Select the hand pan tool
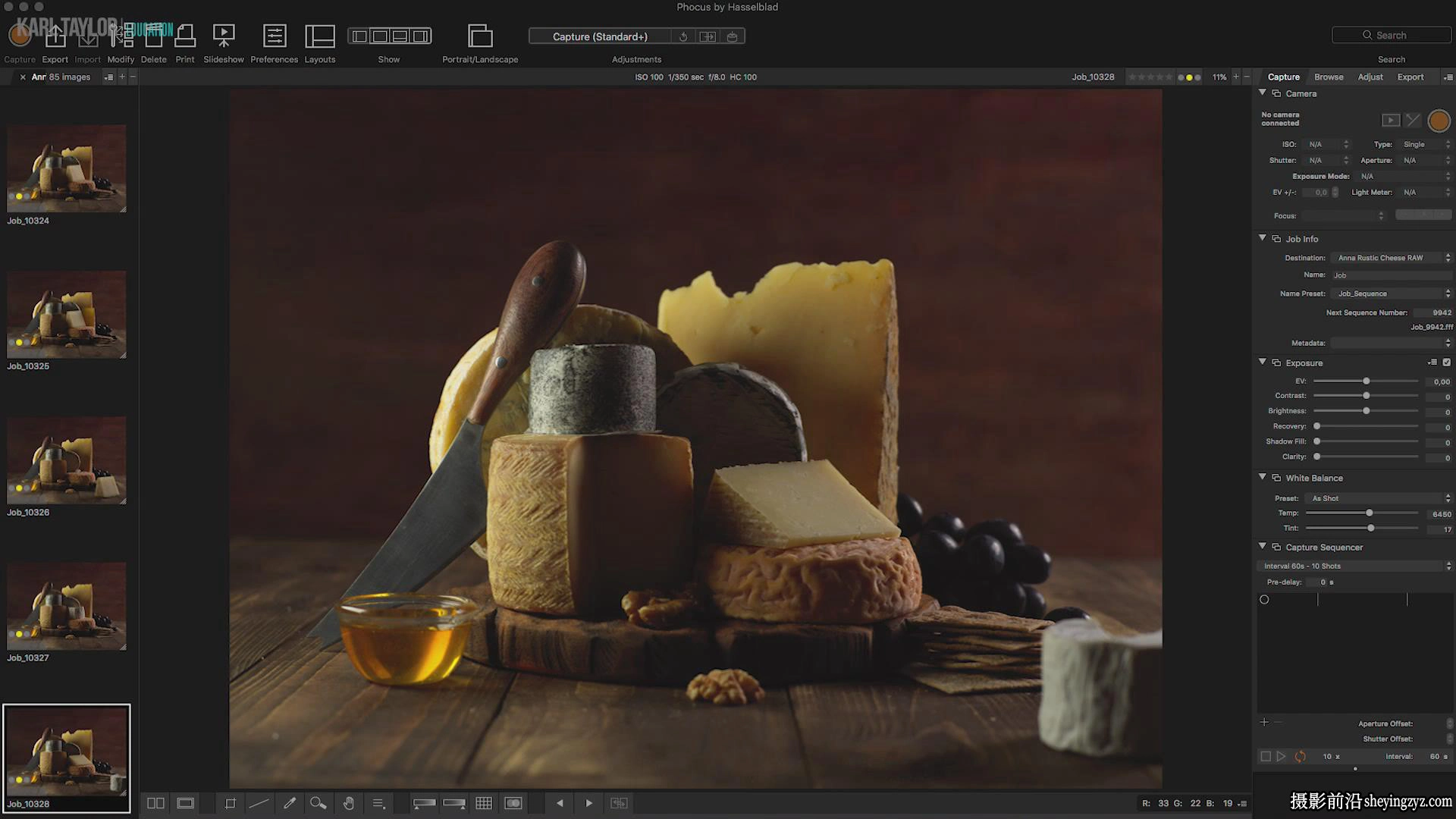 (349, 803)
